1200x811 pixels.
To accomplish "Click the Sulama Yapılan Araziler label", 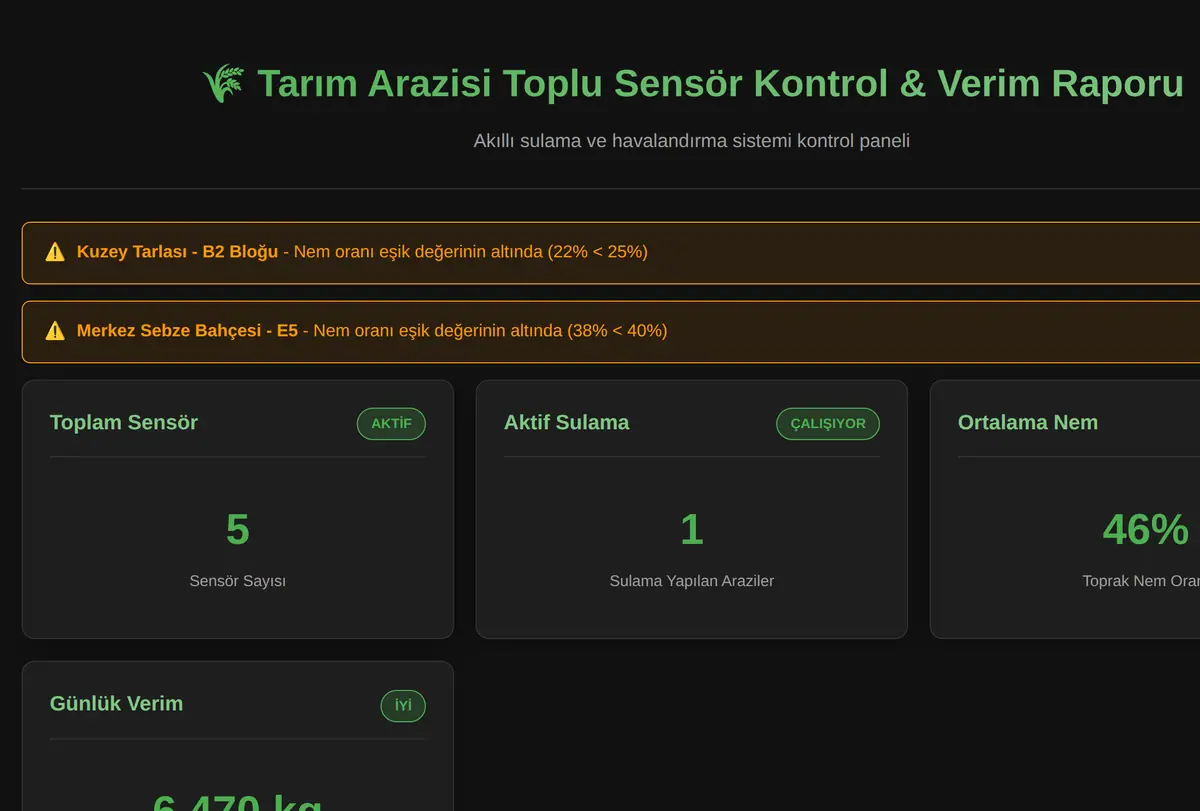I will pyautogui.click(x=692, y=581).
